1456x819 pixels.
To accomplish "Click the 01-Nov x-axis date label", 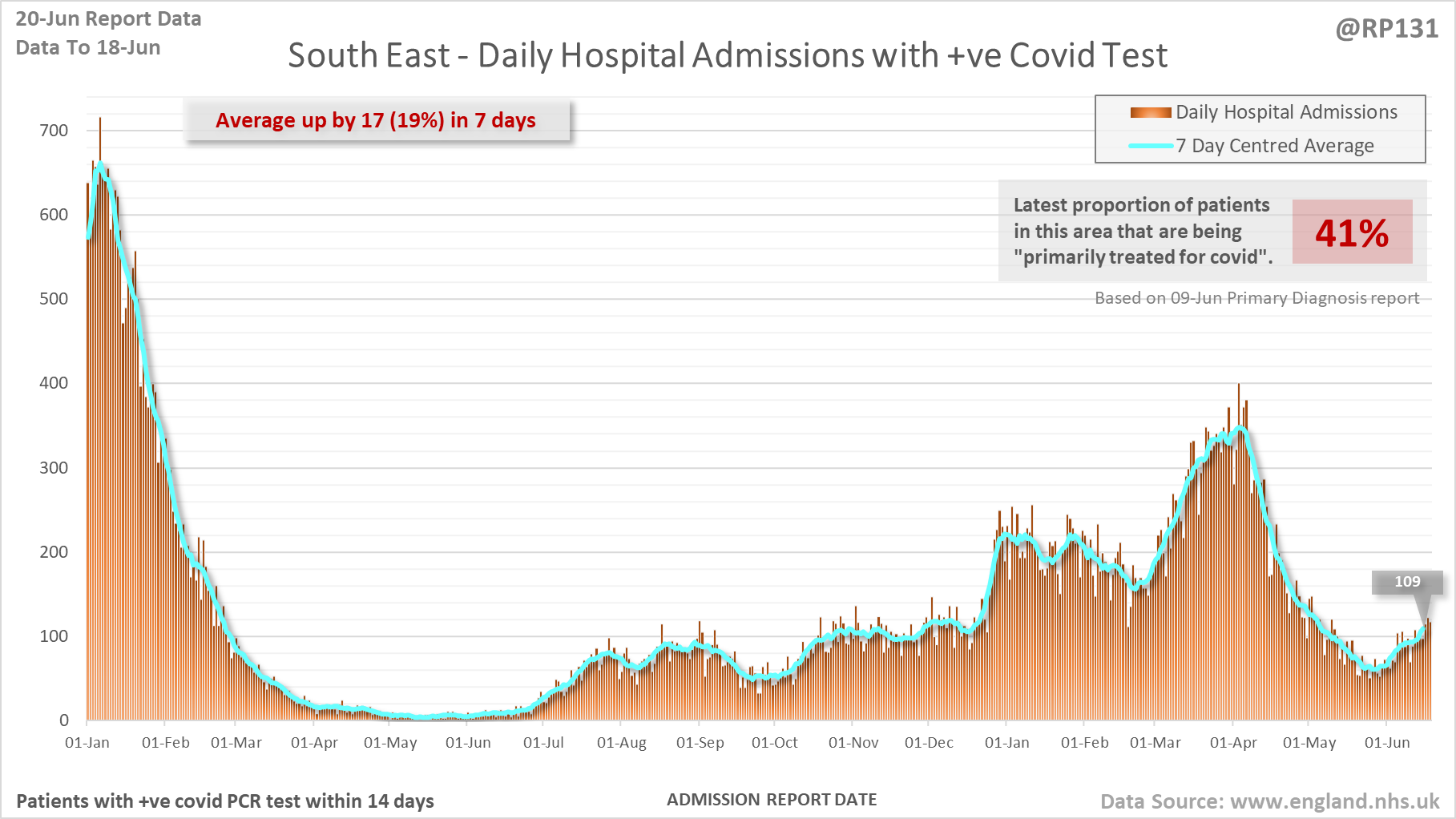I will point(853,743).
